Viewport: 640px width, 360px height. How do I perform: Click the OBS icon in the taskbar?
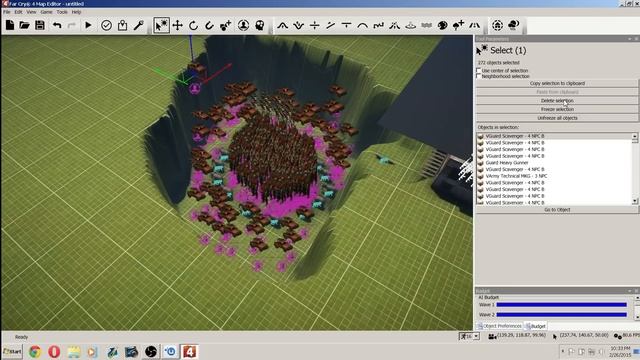151,351
